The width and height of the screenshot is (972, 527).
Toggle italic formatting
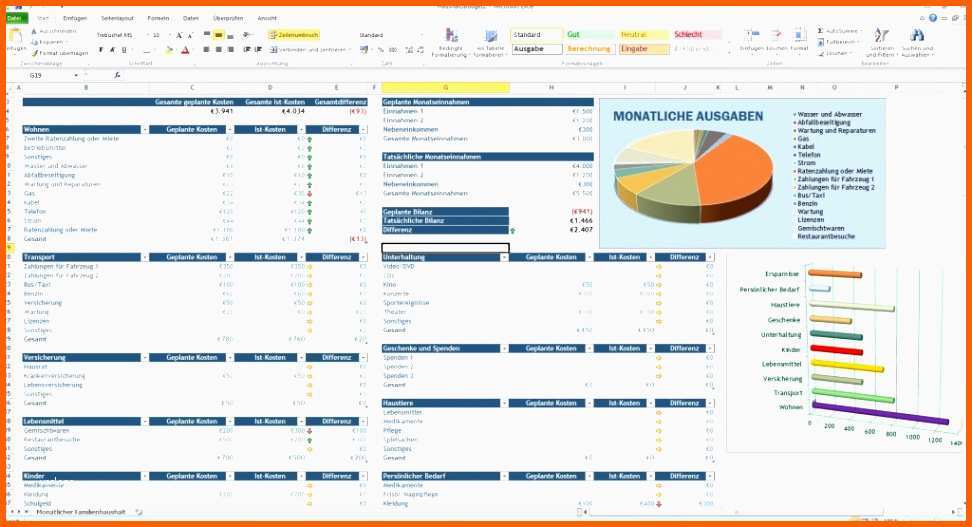(112, 50)
